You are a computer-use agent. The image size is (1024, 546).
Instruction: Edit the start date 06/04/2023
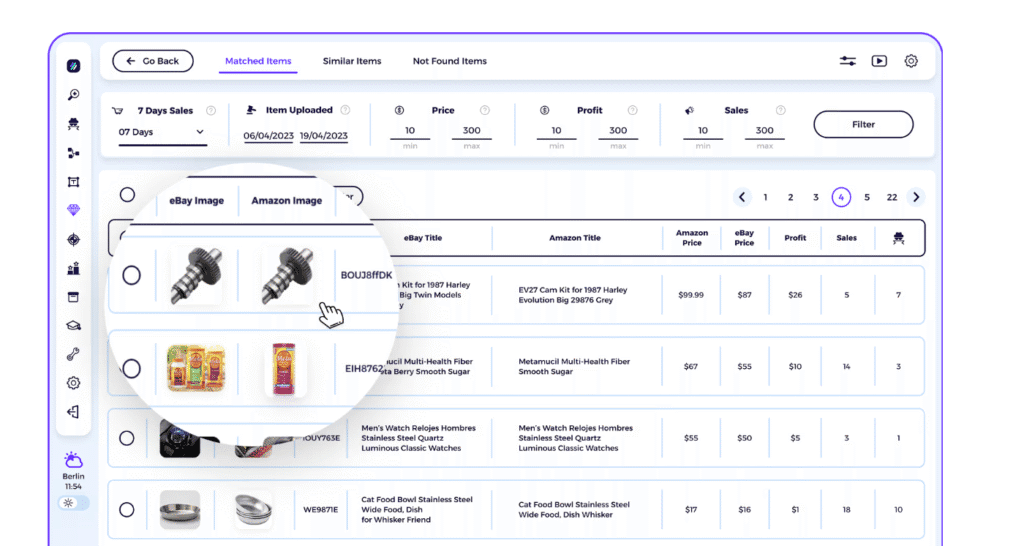[268, 136]
